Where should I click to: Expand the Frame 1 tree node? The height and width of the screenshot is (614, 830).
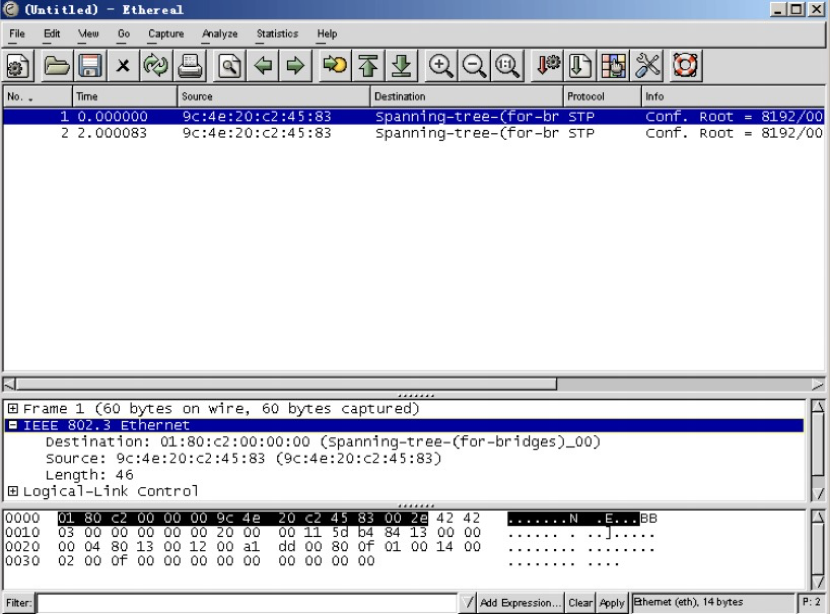click(x=13, y=409)
